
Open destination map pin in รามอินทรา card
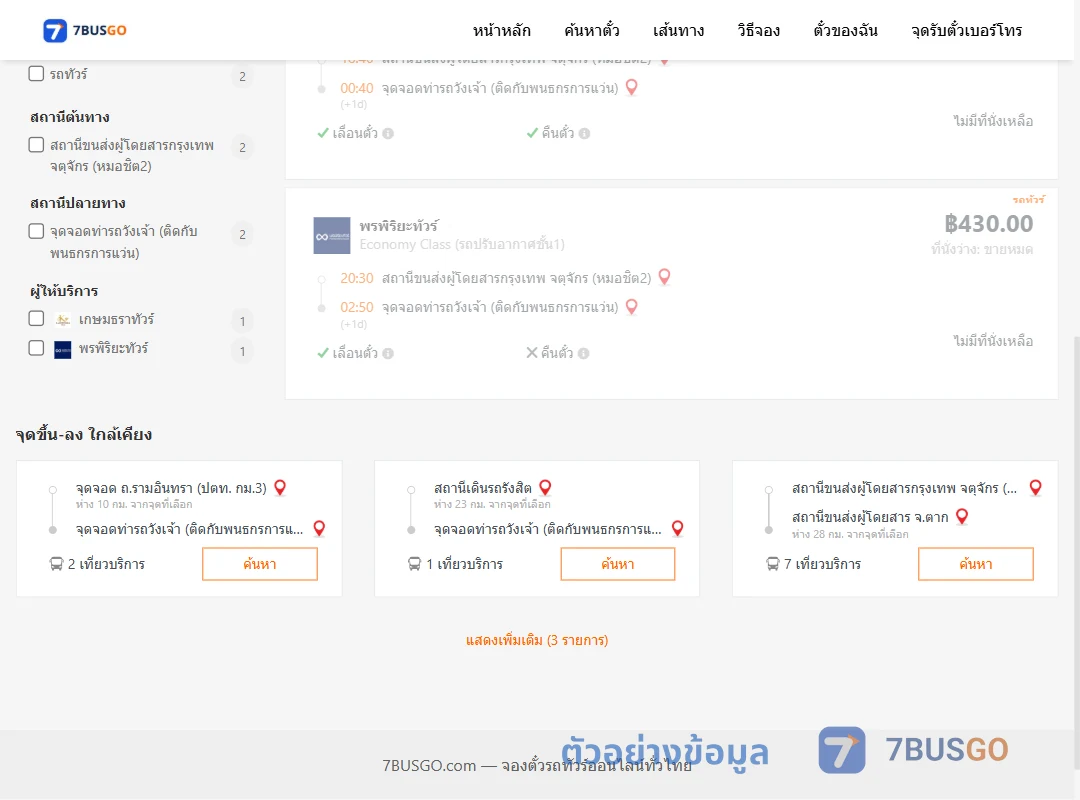[x=319, y=529]
